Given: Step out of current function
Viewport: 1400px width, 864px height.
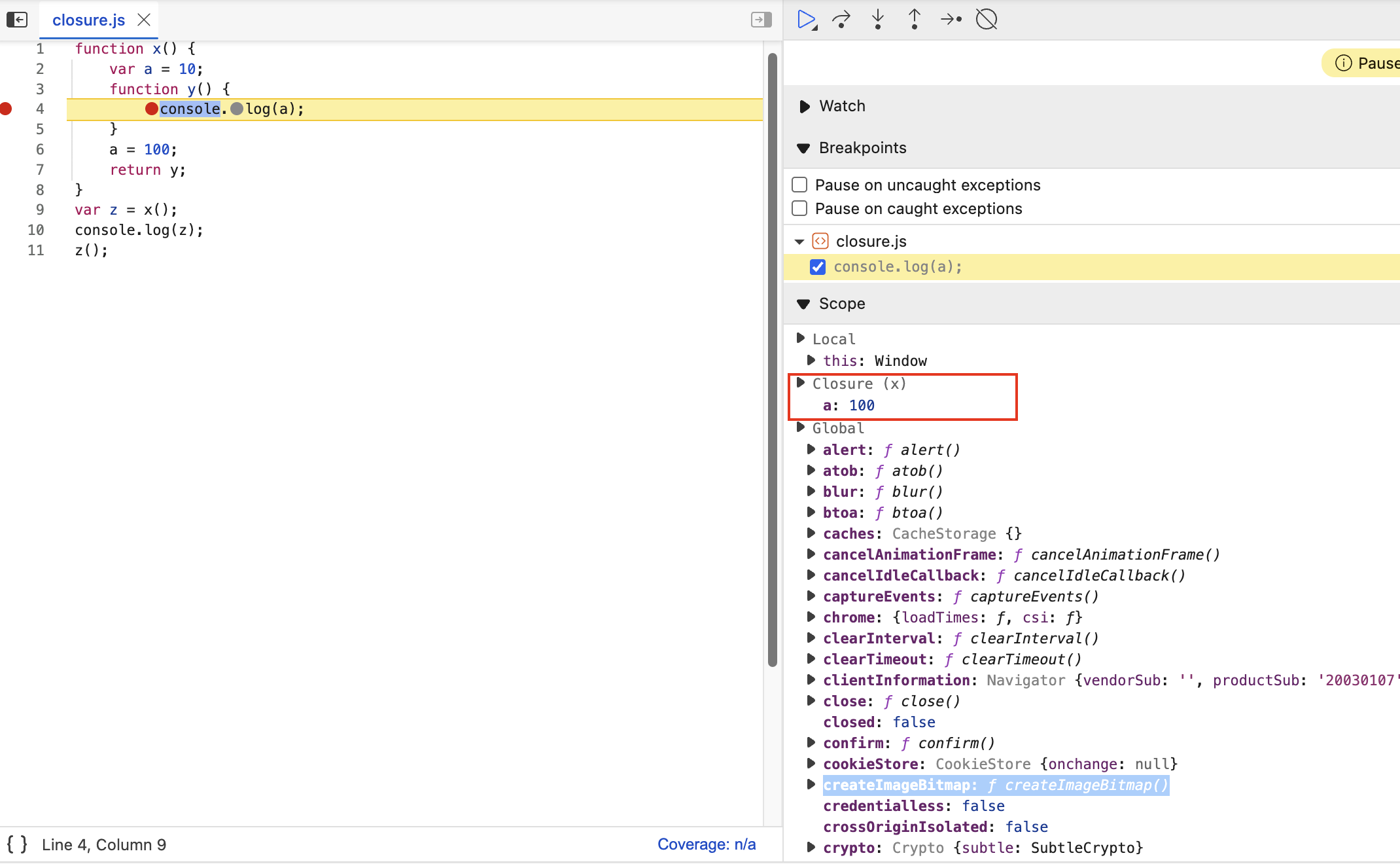Looking at the screenshot, I should [x=915, y=20].
